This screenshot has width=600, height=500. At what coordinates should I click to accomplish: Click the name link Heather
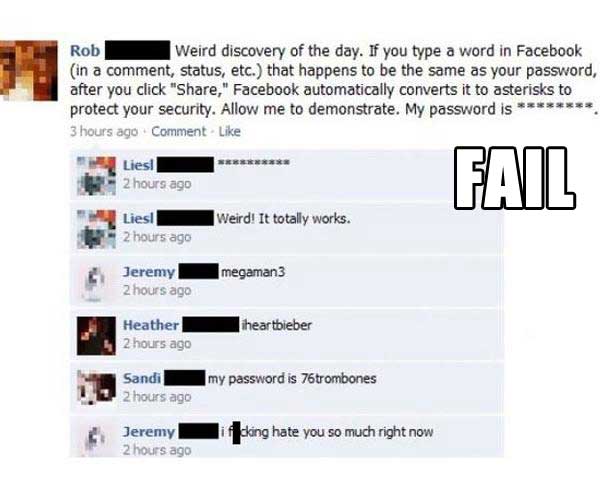point(151,325)
